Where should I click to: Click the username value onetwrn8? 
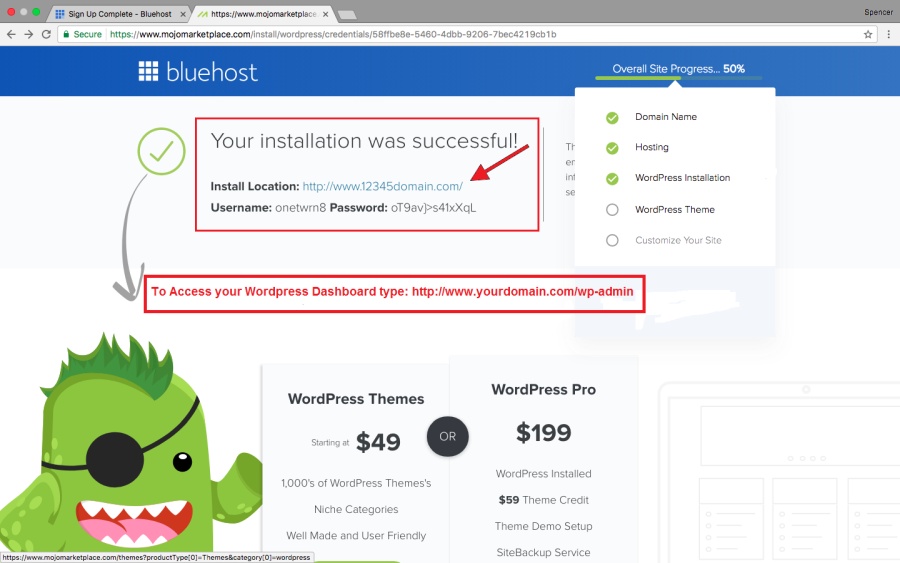300,208
